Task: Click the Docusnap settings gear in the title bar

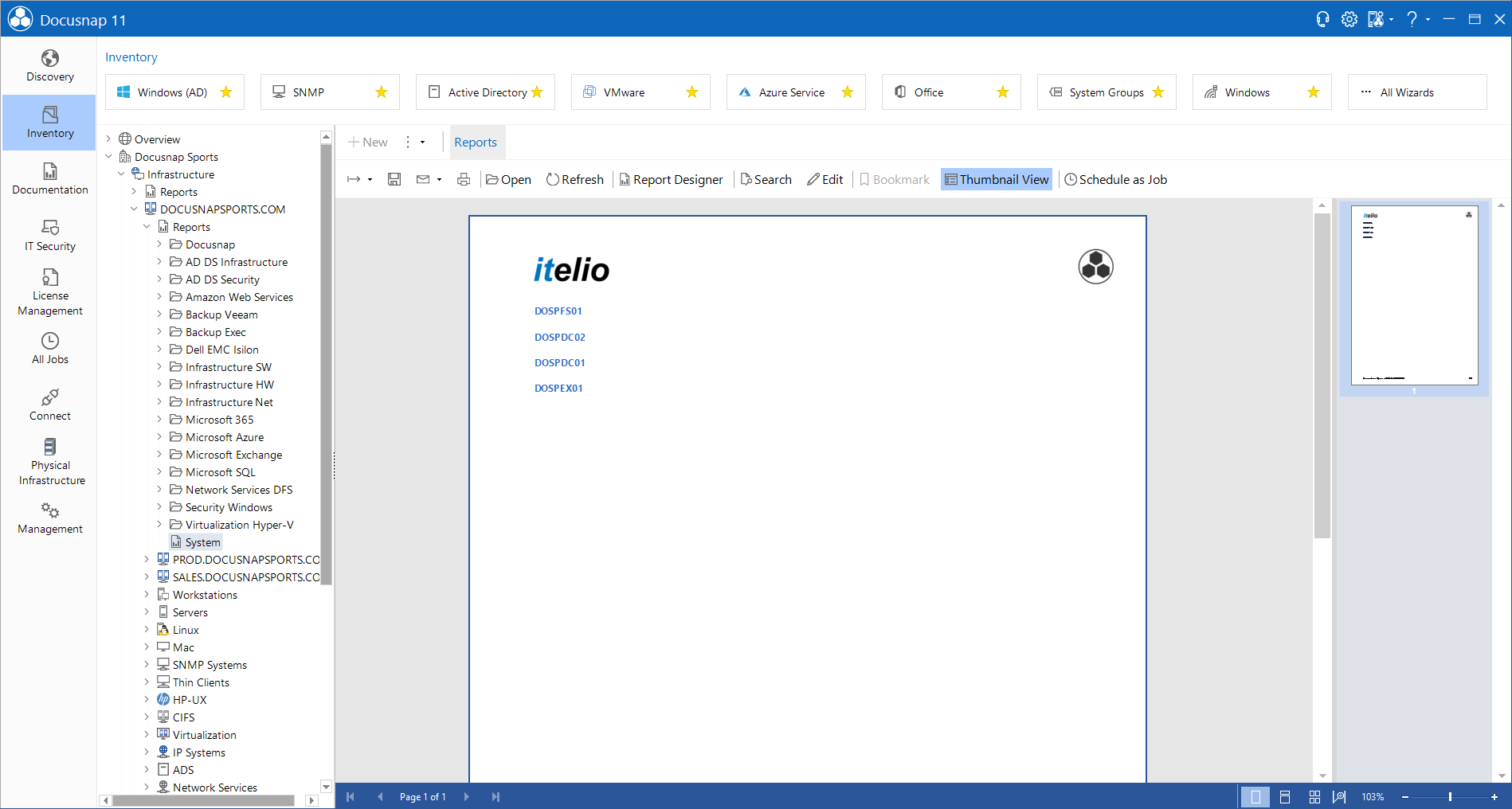Action: [x=1349, y=18]
